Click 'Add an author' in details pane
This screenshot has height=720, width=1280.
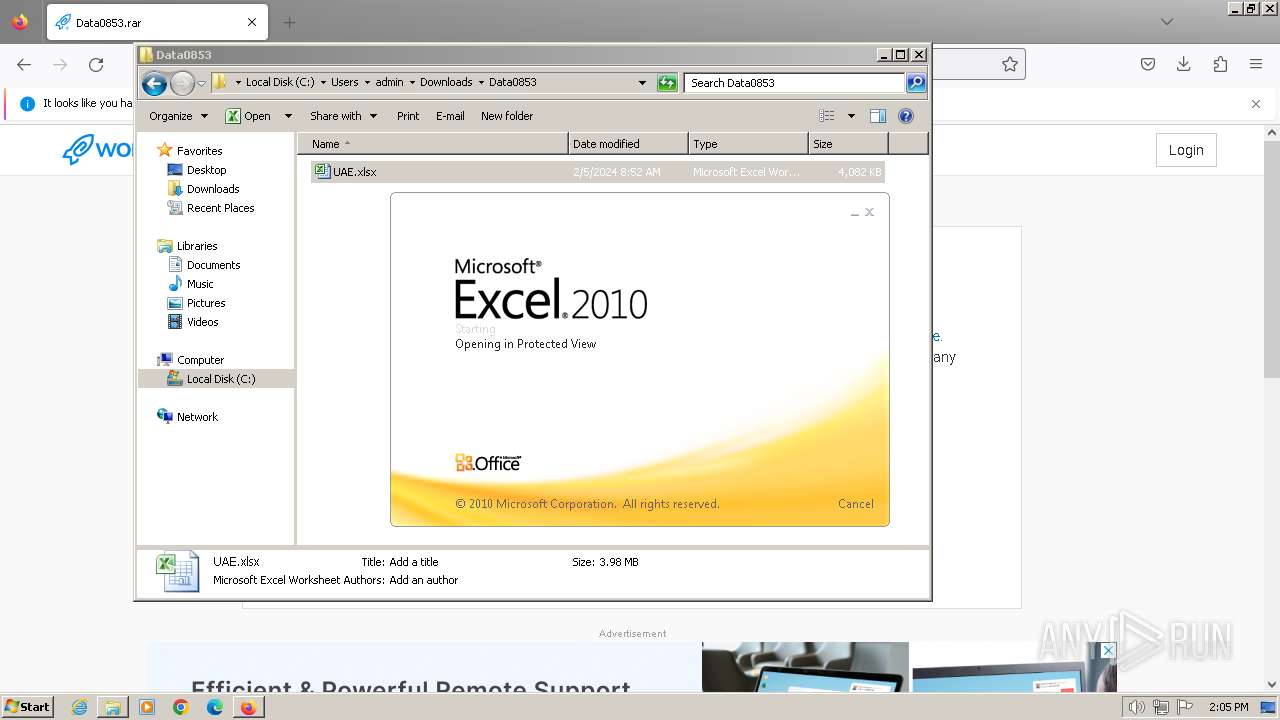(423, 580)
